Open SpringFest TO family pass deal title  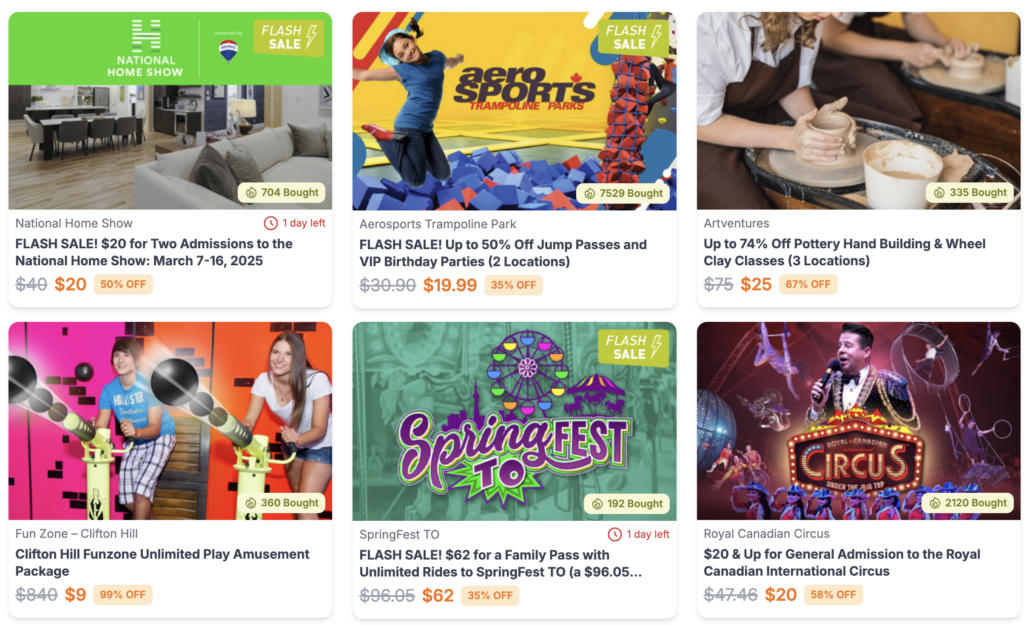(x=500, y=563)
